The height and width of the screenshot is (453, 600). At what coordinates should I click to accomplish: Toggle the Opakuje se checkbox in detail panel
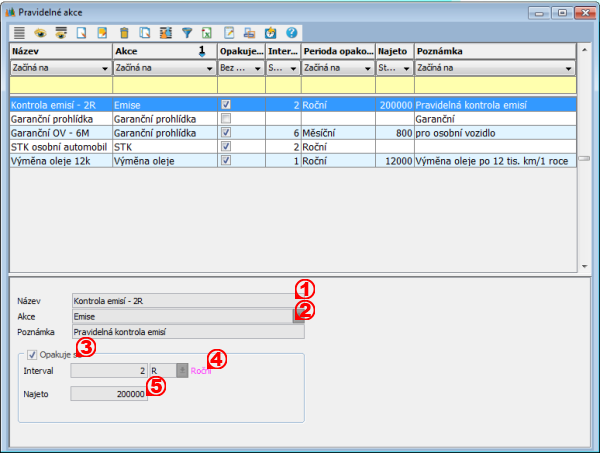coord(32,354)
